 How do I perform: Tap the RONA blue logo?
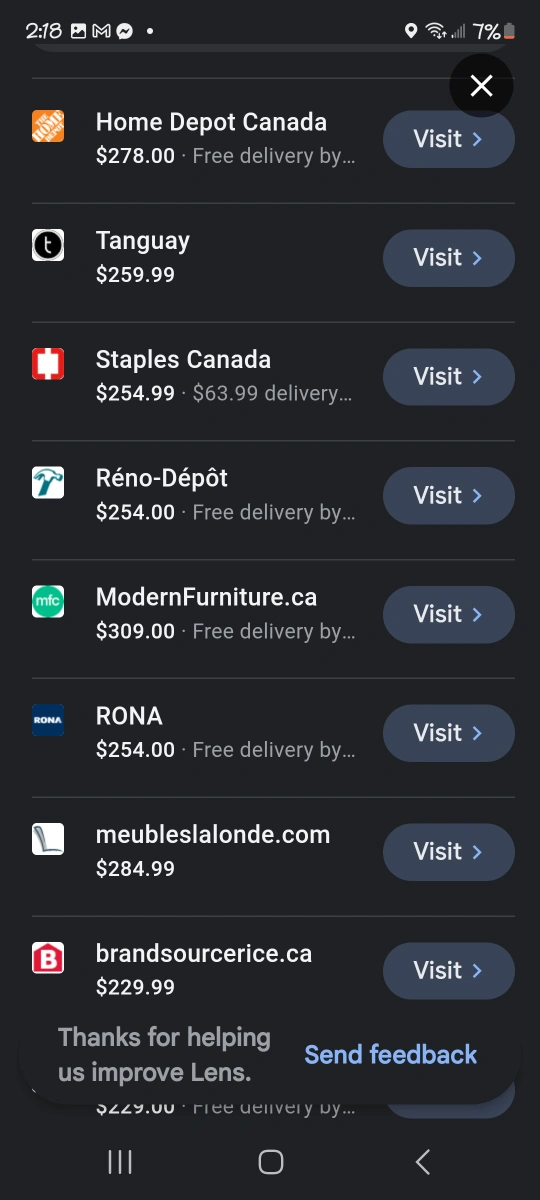click(48, 720)
